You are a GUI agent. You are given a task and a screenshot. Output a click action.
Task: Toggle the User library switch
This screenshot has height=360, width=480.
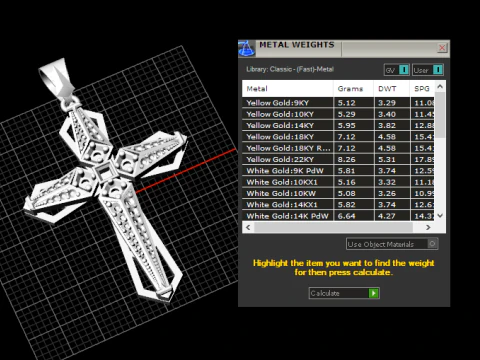[x=428, y=70]
